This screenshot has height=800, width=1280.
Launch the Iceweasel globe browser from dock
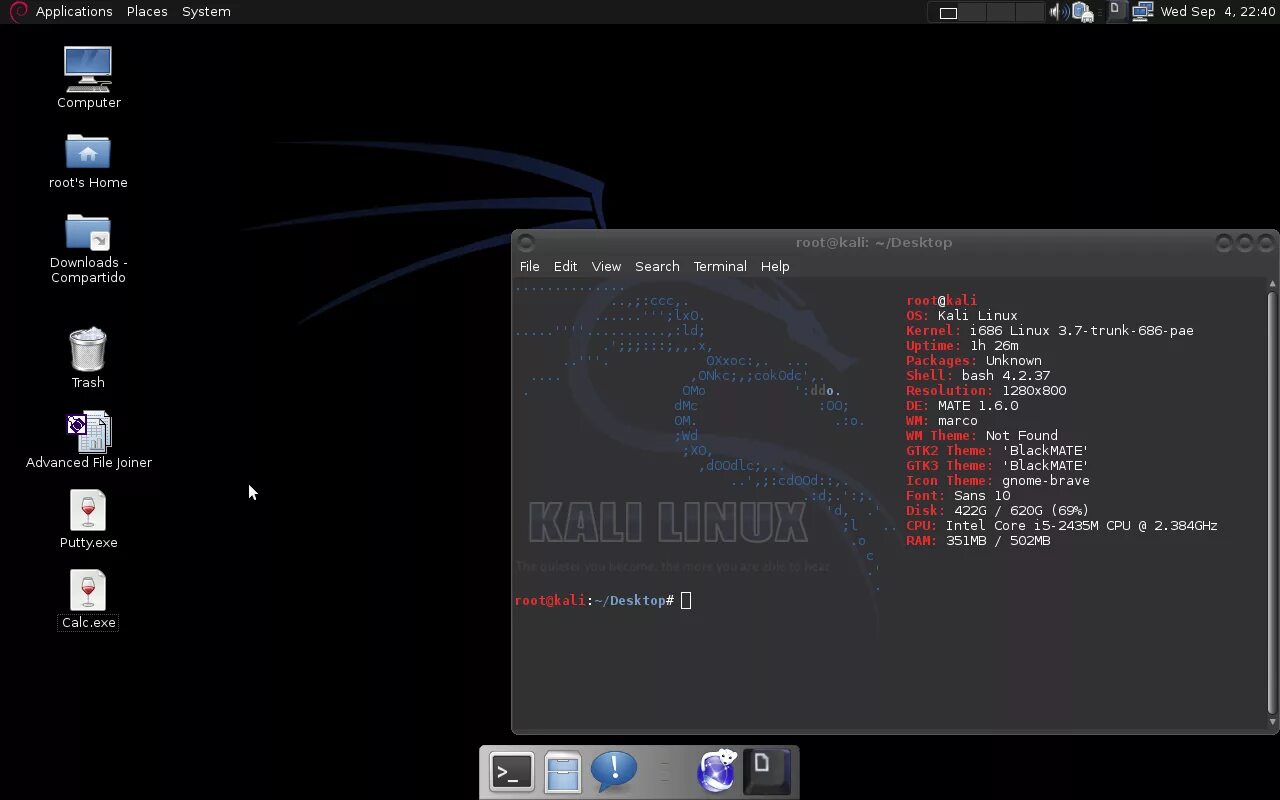coord(716,771)
